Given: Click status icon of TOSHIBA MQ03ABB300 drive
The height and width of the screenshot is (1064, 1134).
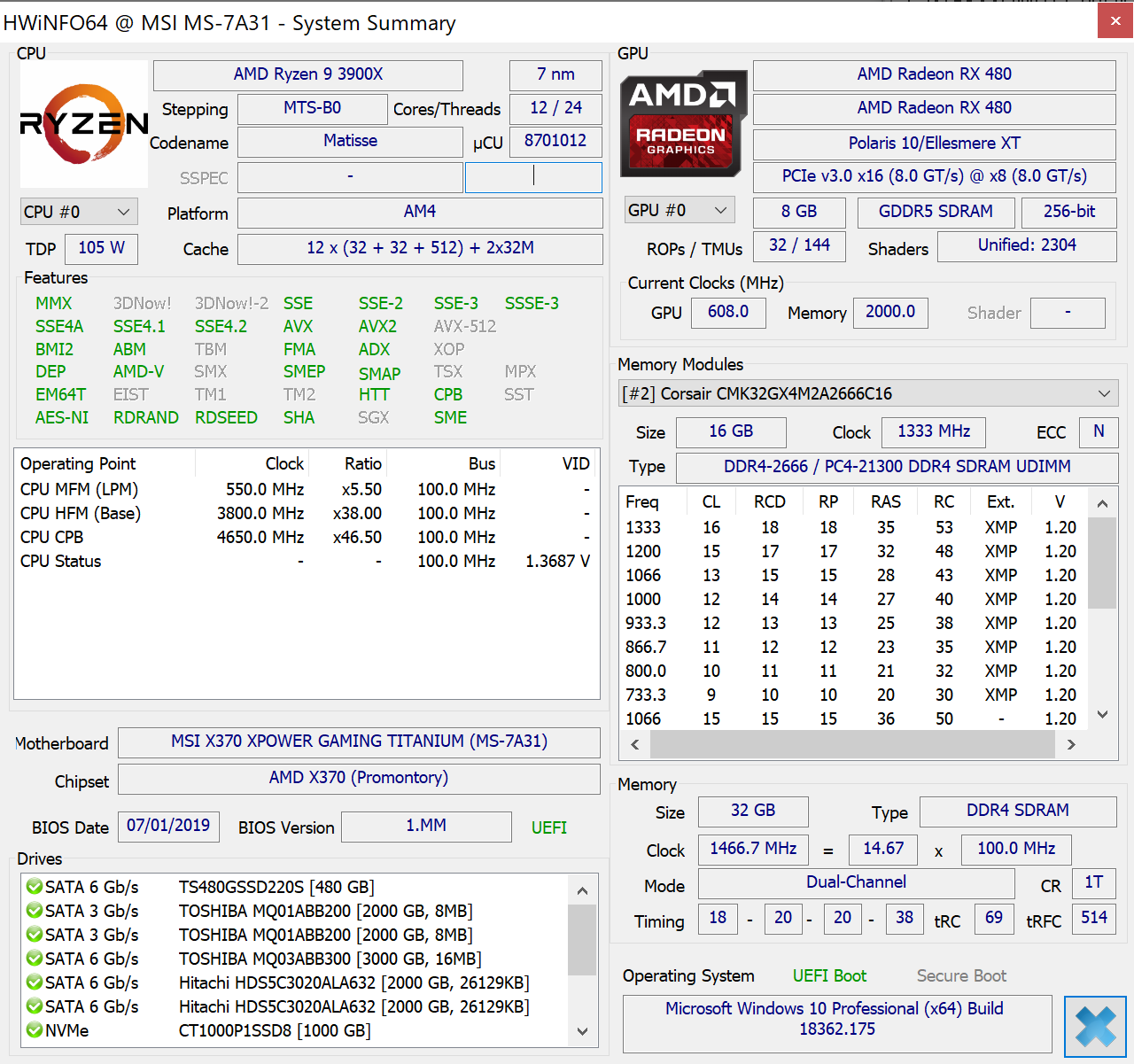Looking at the screenshot, I should tap(35, 959).
